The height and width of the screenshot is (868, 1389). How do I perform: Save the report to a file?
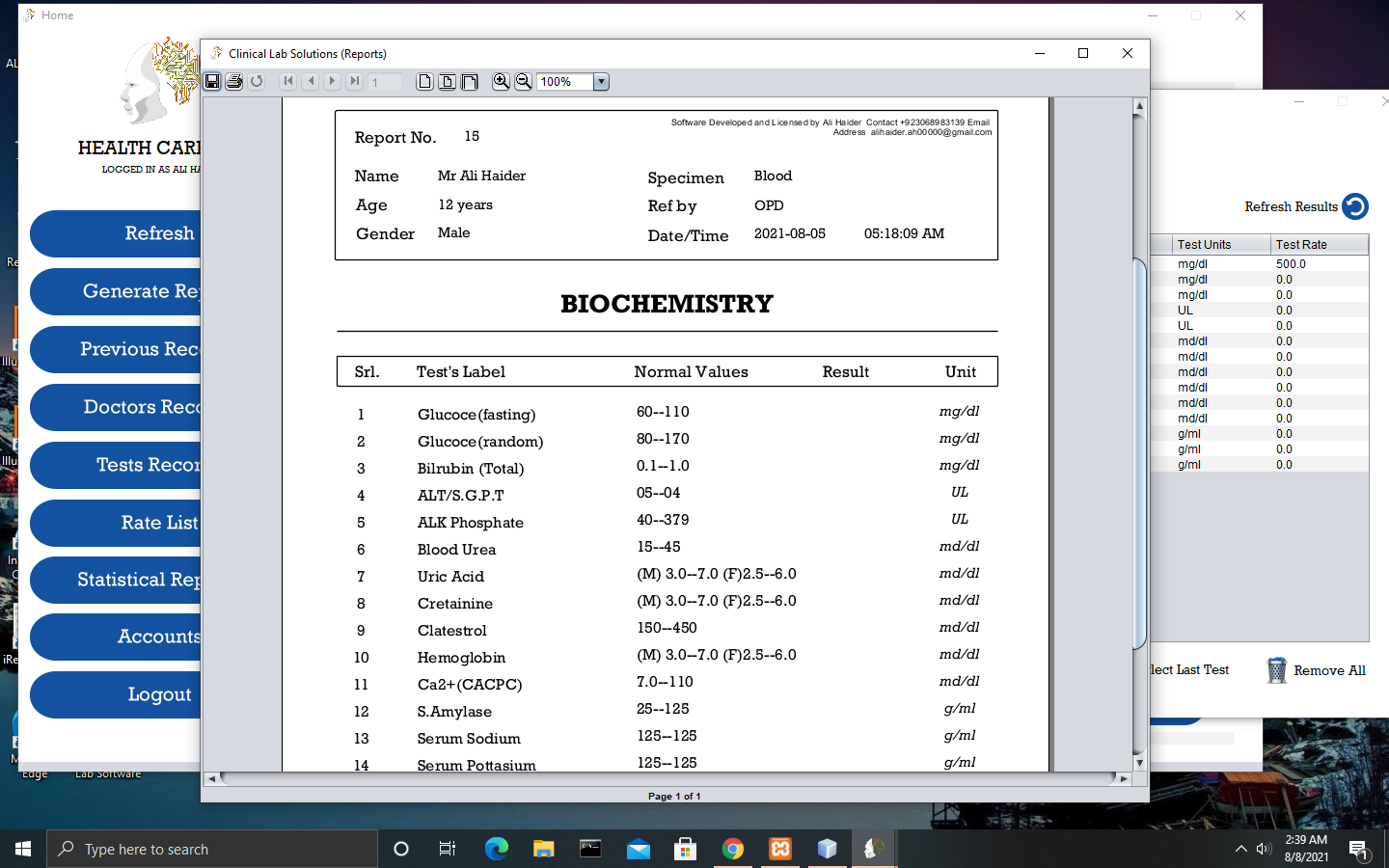click(213, 81)
